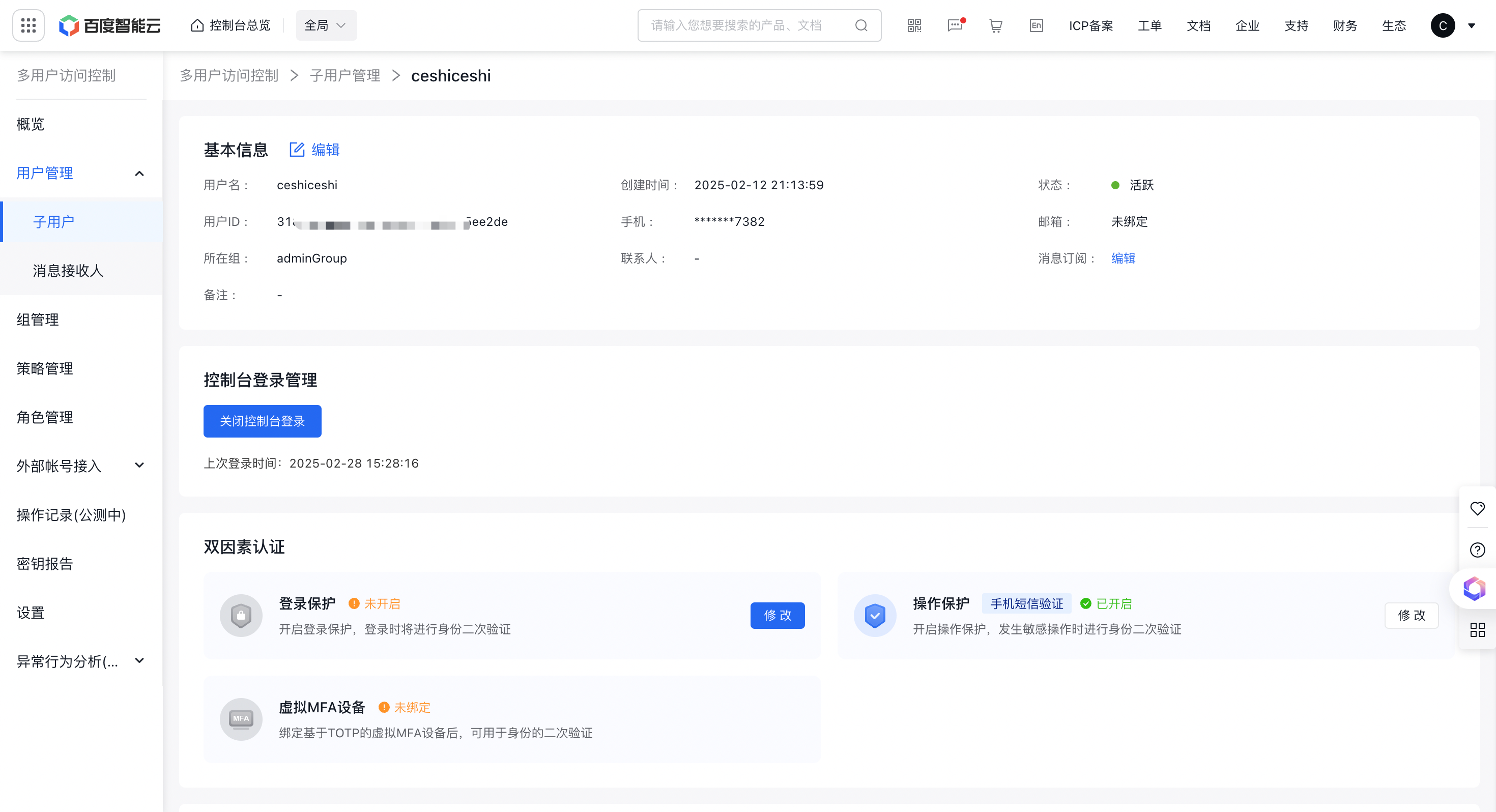Click the 虚拟MFA设备 icon
The height and width of the screenshot is (812, 1496).
(241, 719)
